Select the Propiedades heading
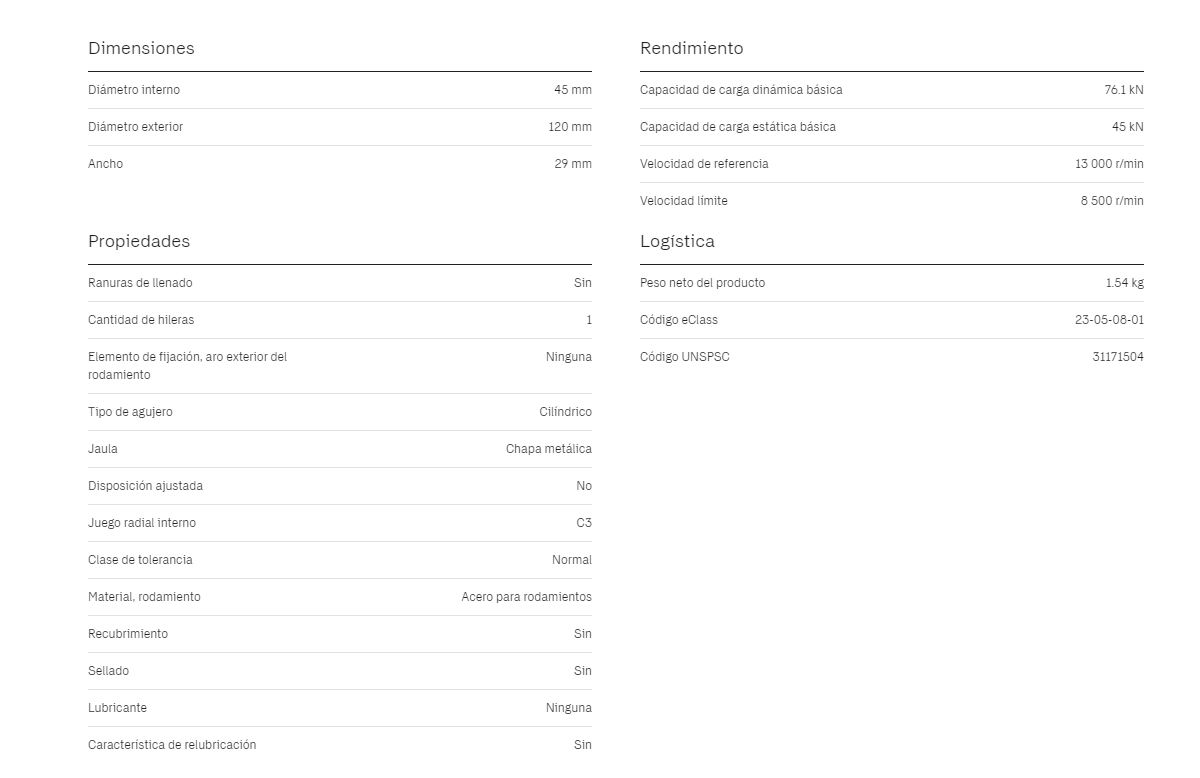 [139, 241]
